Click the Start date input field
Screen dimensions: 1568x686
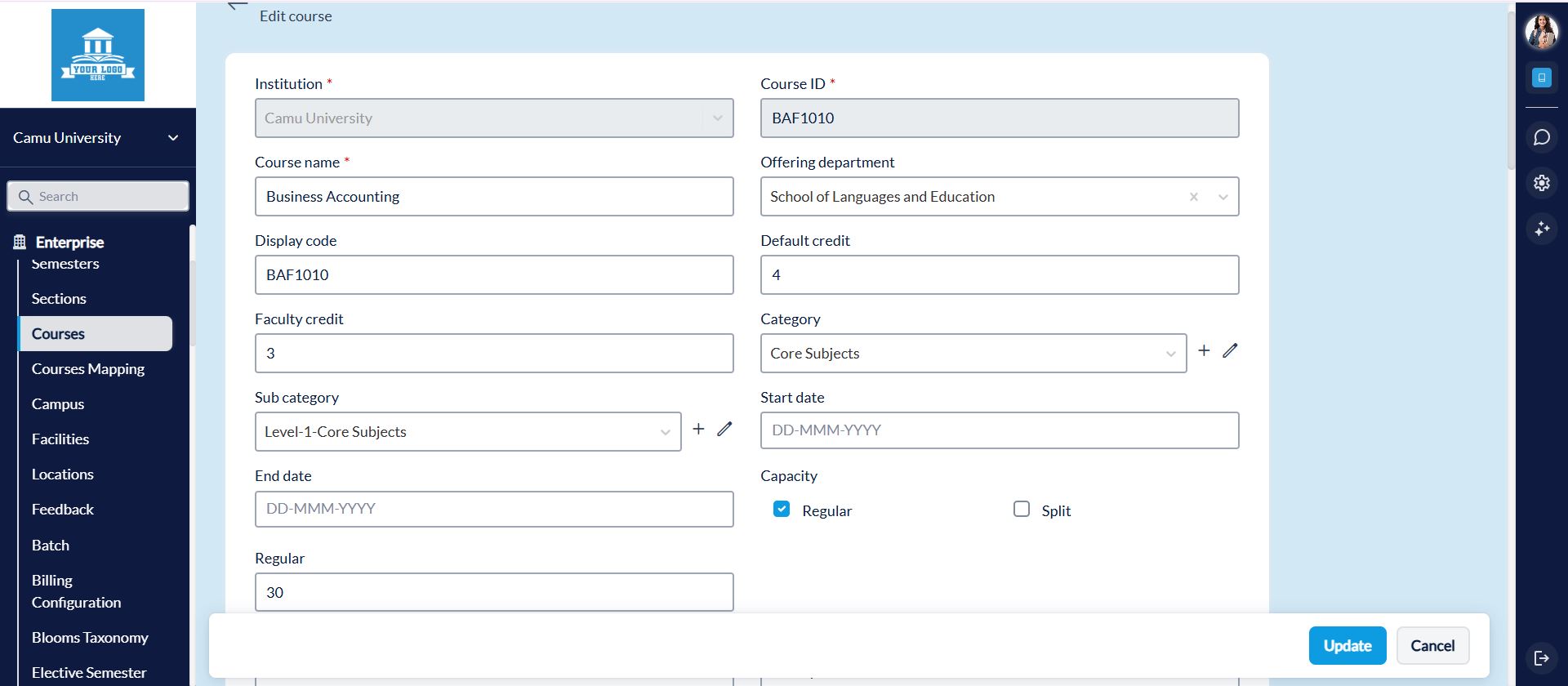pos(999,430)
